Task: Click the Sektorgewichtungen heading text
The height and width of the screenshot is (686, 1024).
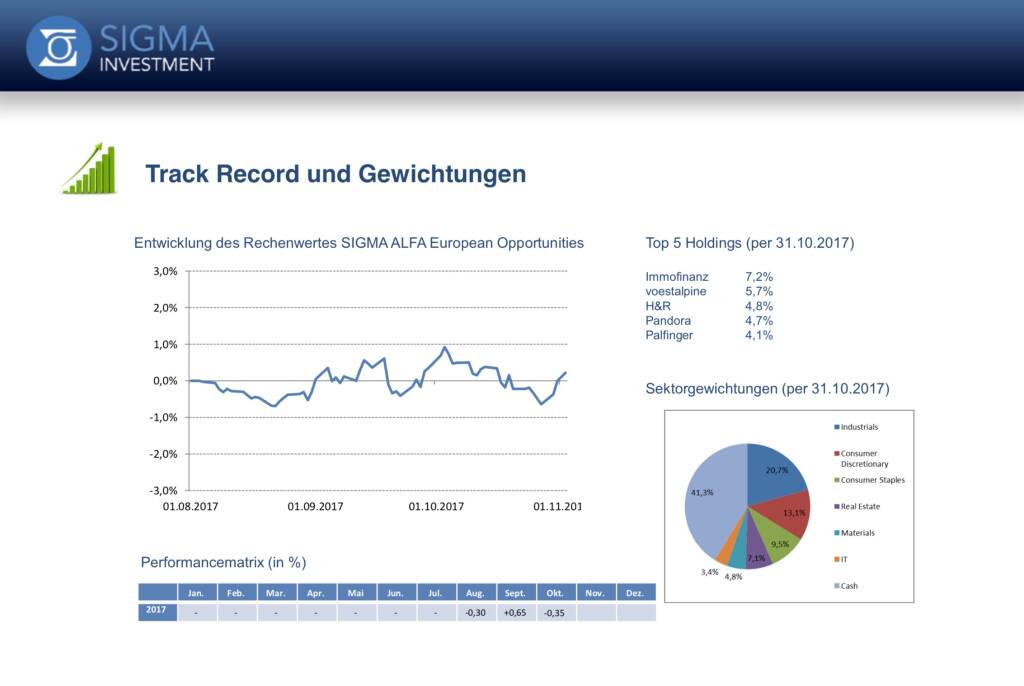Action: (x=767, y=388)
